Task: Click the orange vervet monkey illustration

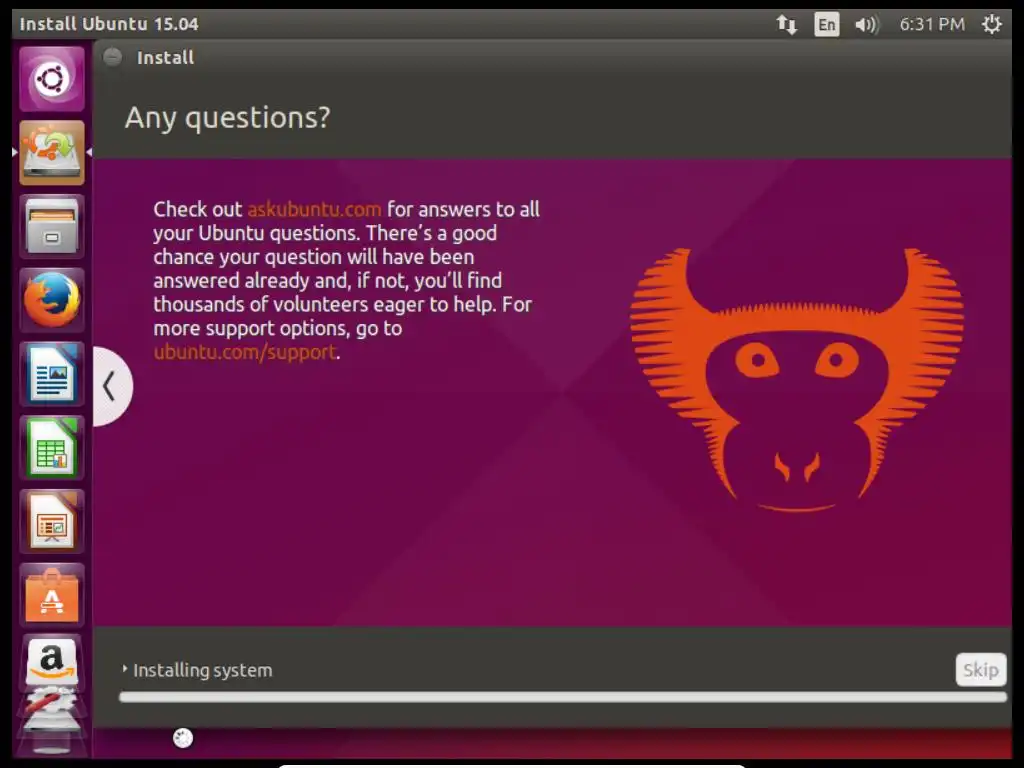Action: pyautogui.click(x=797, y=380)
